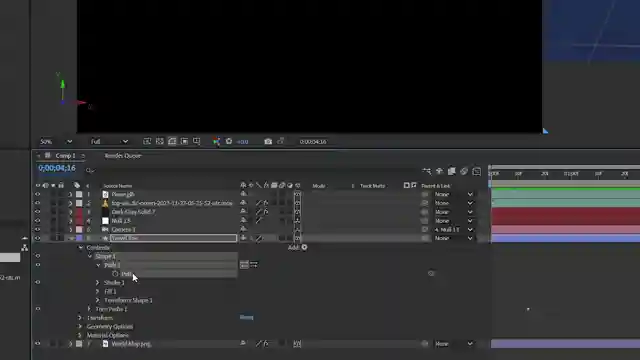Expand the Camera 1 layer twirl arrow
Image resolution: width=640 pixels, height=360 pixels.
click(70, 229)
